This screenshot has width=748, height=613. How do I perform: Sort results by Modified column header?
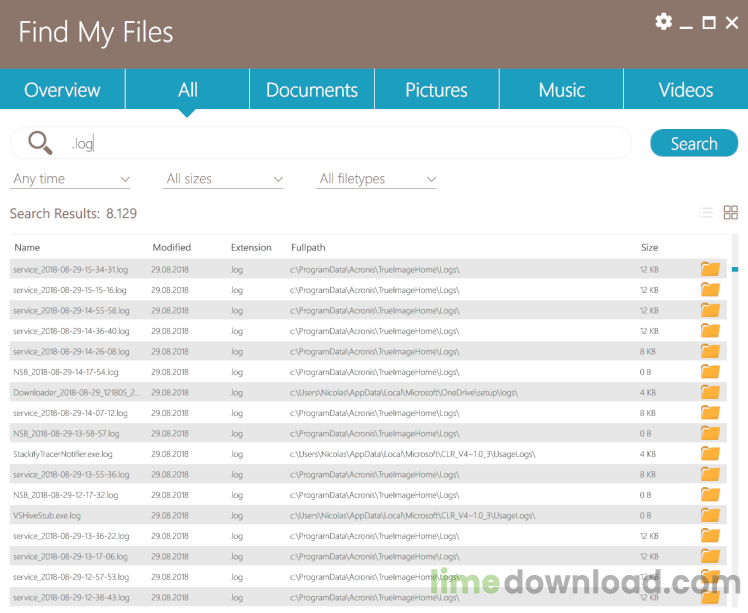171,247
